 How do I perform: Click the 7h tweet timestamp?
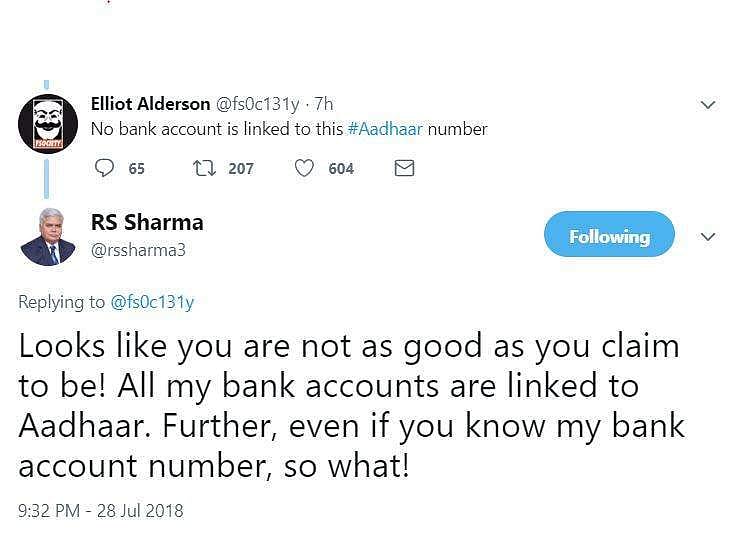click(x=325, y=104)
